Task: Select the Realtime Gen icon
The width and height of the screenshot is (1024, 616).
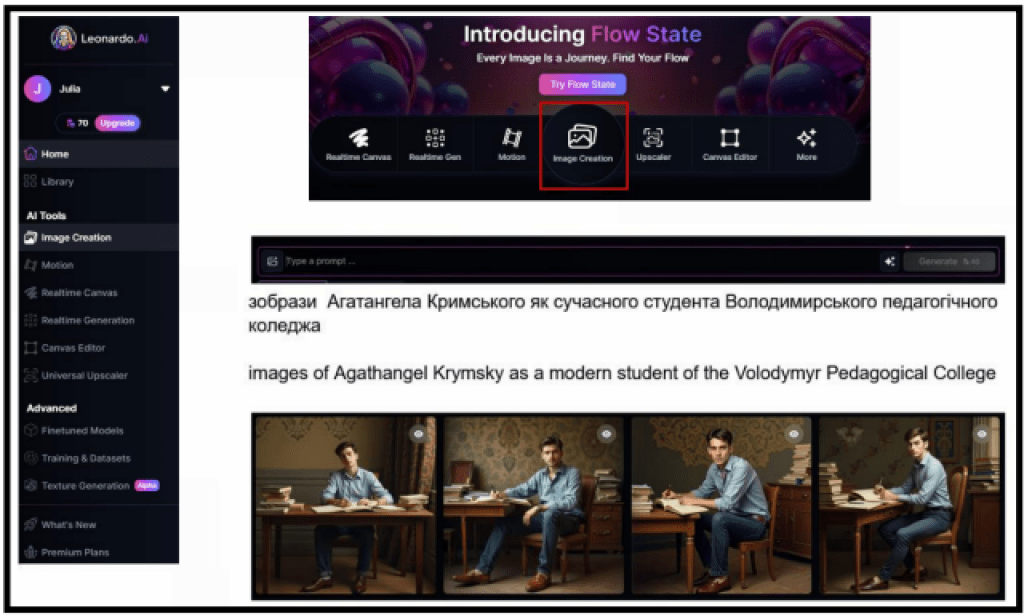Action: click(x=435, y=144)
